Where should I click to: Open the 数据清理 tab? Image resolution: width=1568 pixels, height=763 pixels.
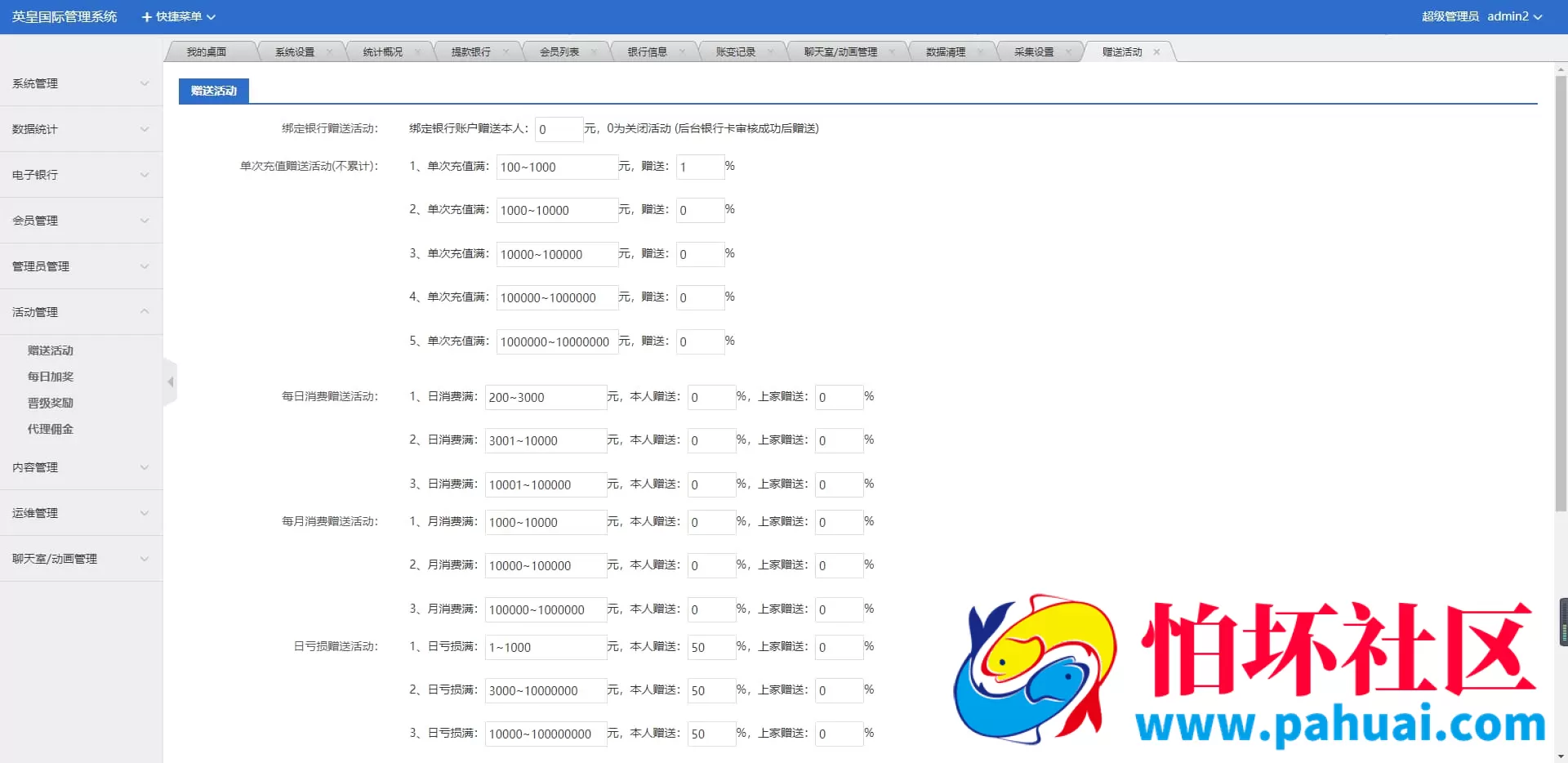pos(946,51)
